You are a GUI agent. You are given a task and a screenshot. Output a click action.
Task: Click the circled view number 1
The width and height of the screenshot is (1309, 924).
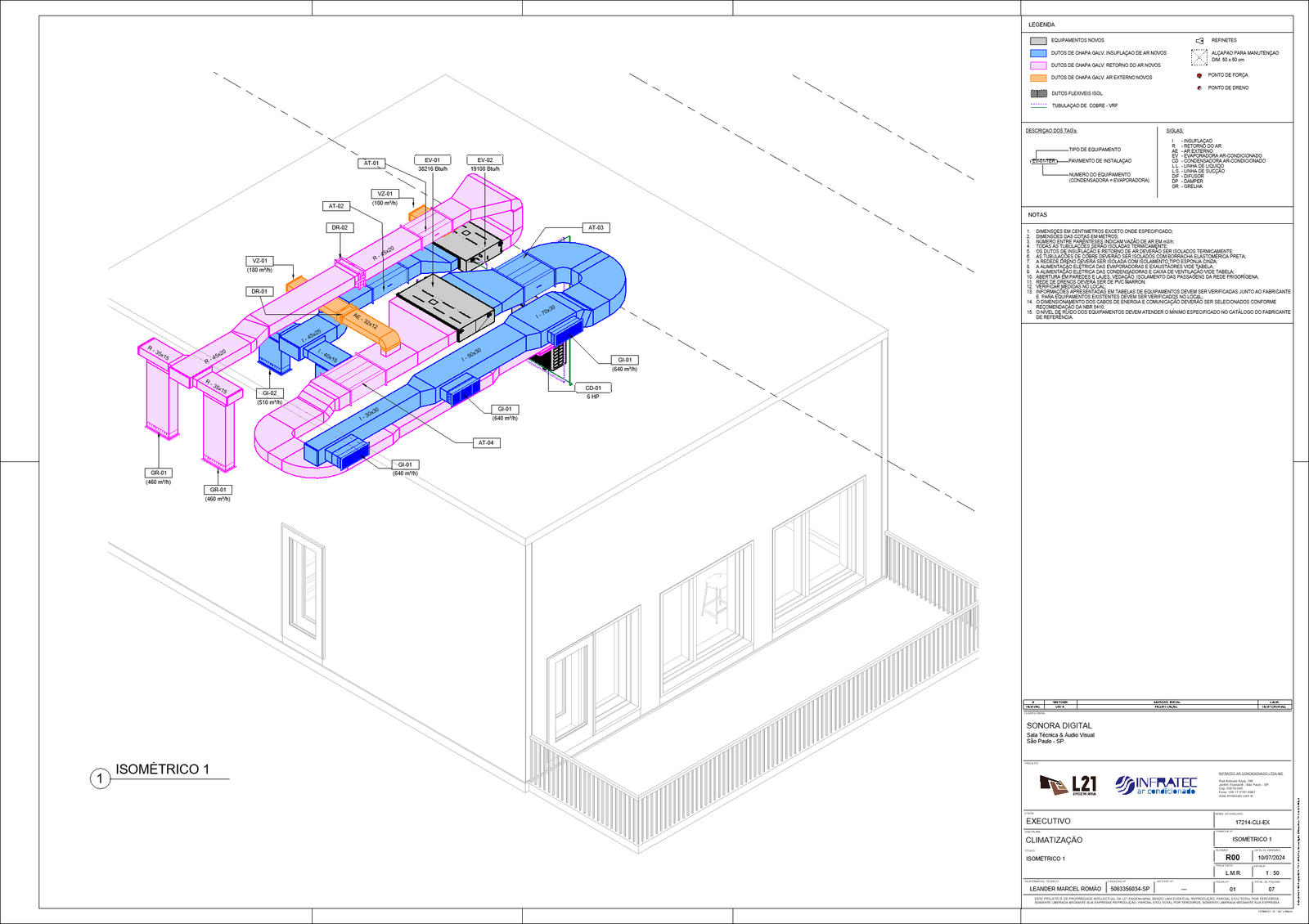[x=100, y=778]
